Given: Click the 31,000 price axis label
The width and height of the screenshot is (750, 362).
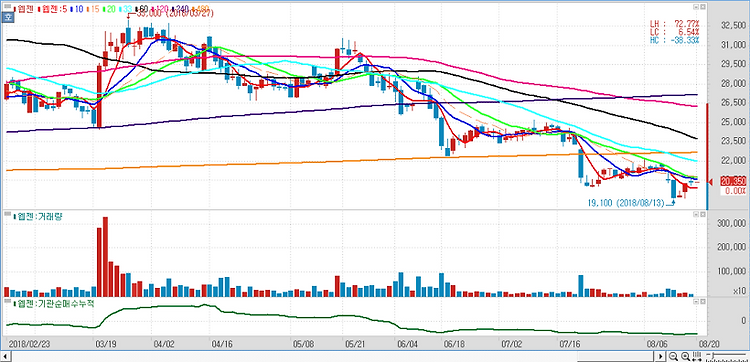Looking at the screenshot, I should click(x=733, y=44).
